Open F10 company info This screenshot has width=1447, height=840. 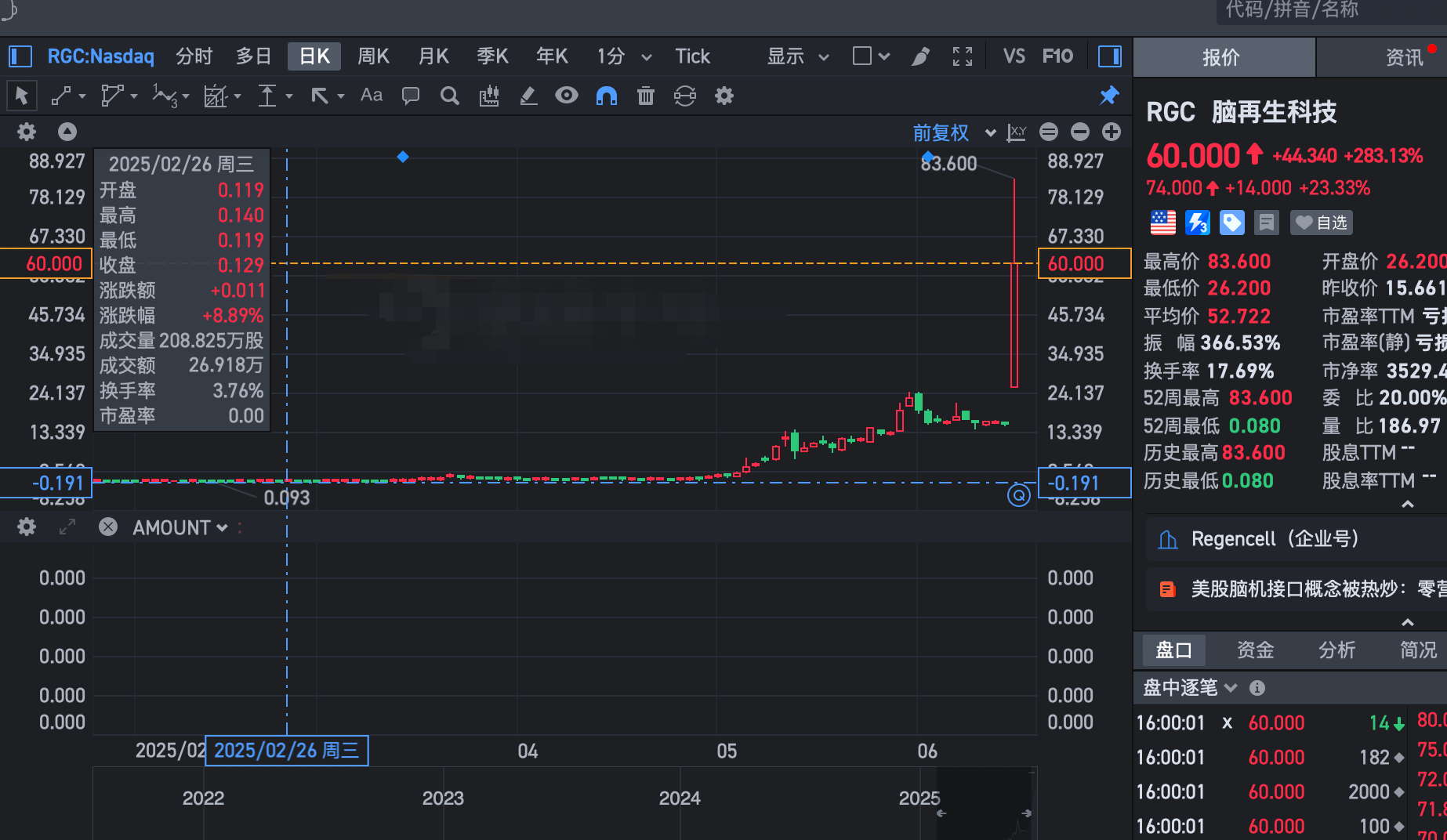point(1057,56)
